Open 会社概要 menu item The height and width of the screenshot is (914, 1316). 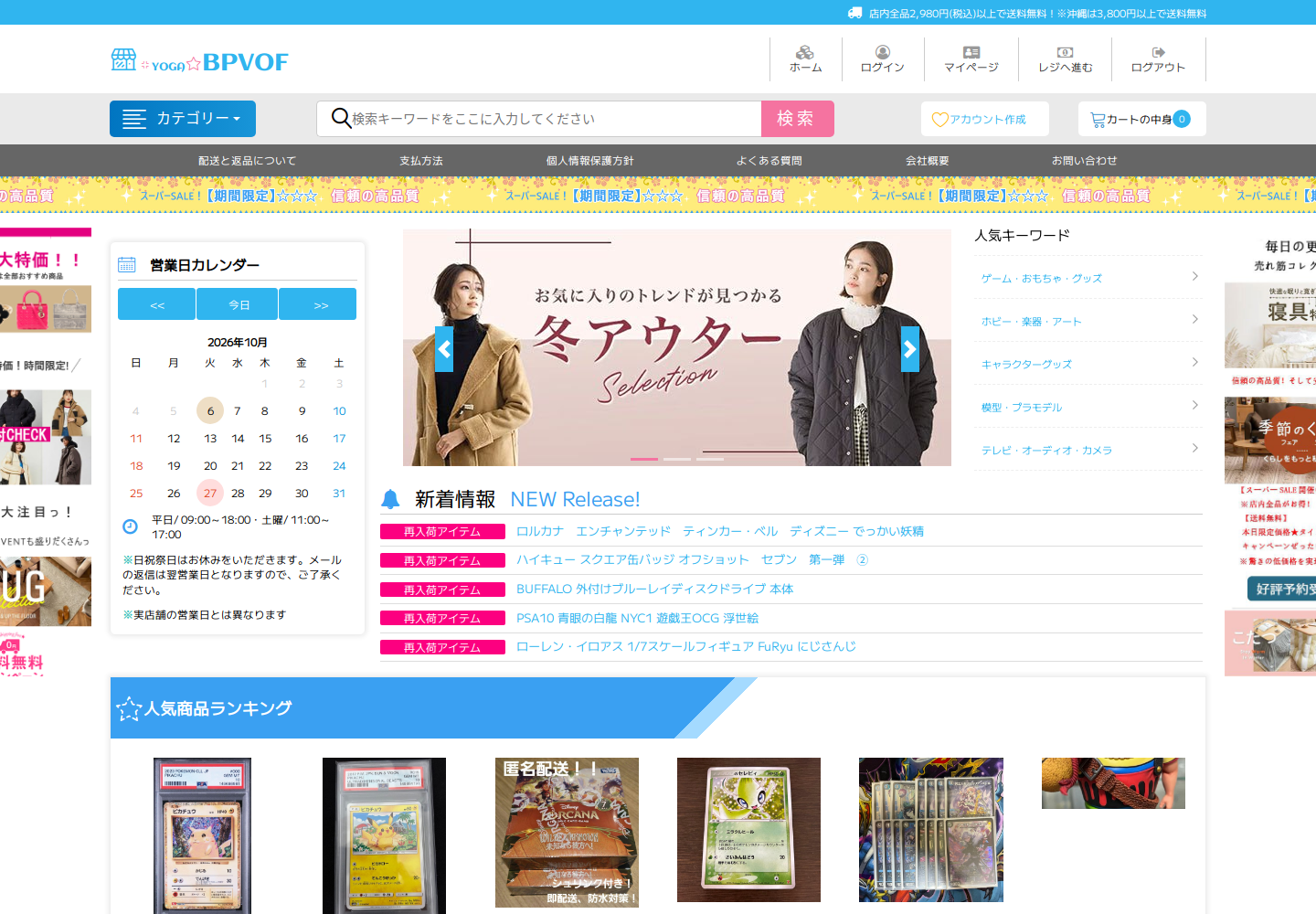pos(928,161)
